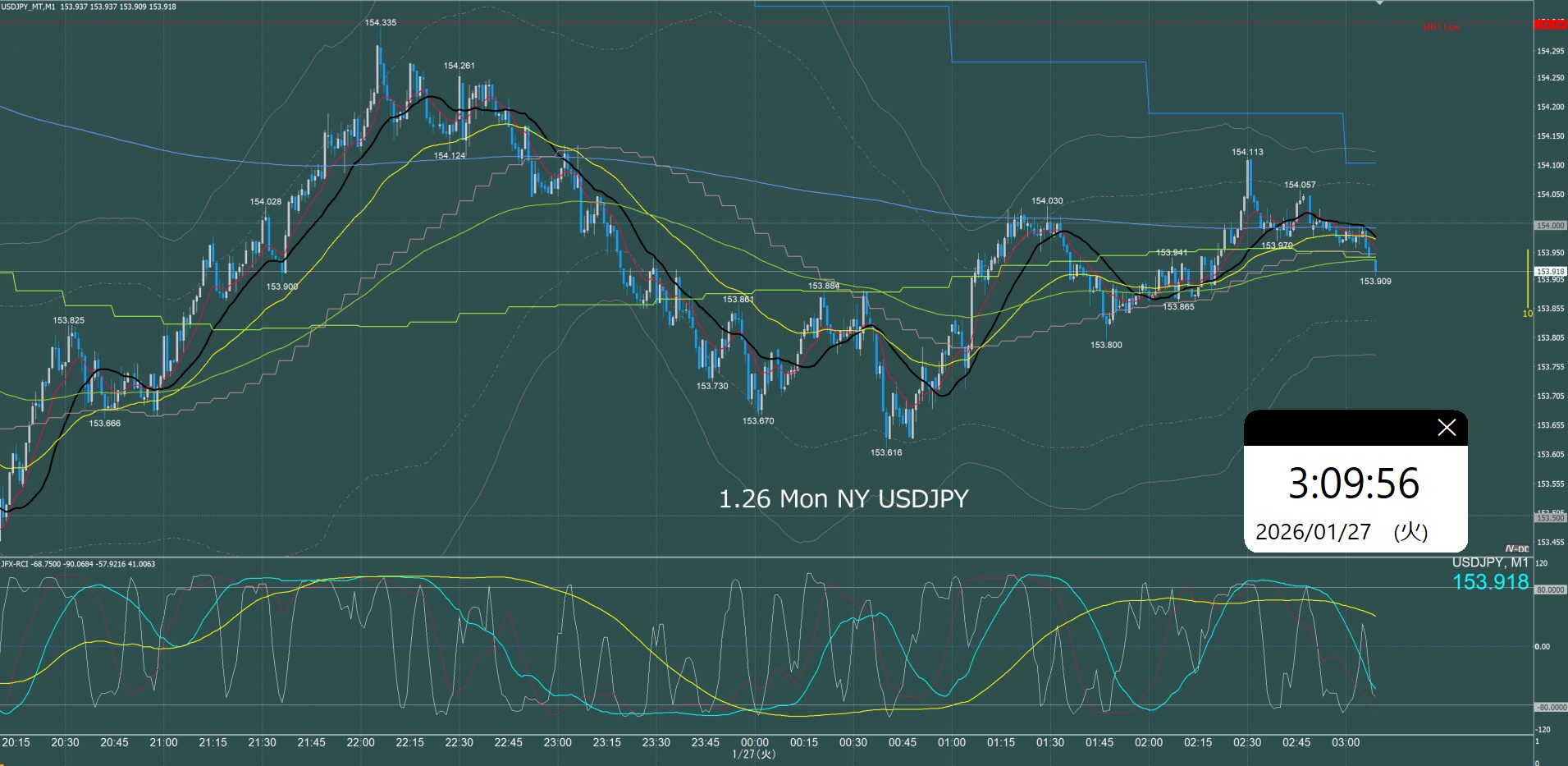The width and height of the screenshot is (1568, 766).
Task: Click the 154.113 swing high label
Action: tap(1247, 152)
